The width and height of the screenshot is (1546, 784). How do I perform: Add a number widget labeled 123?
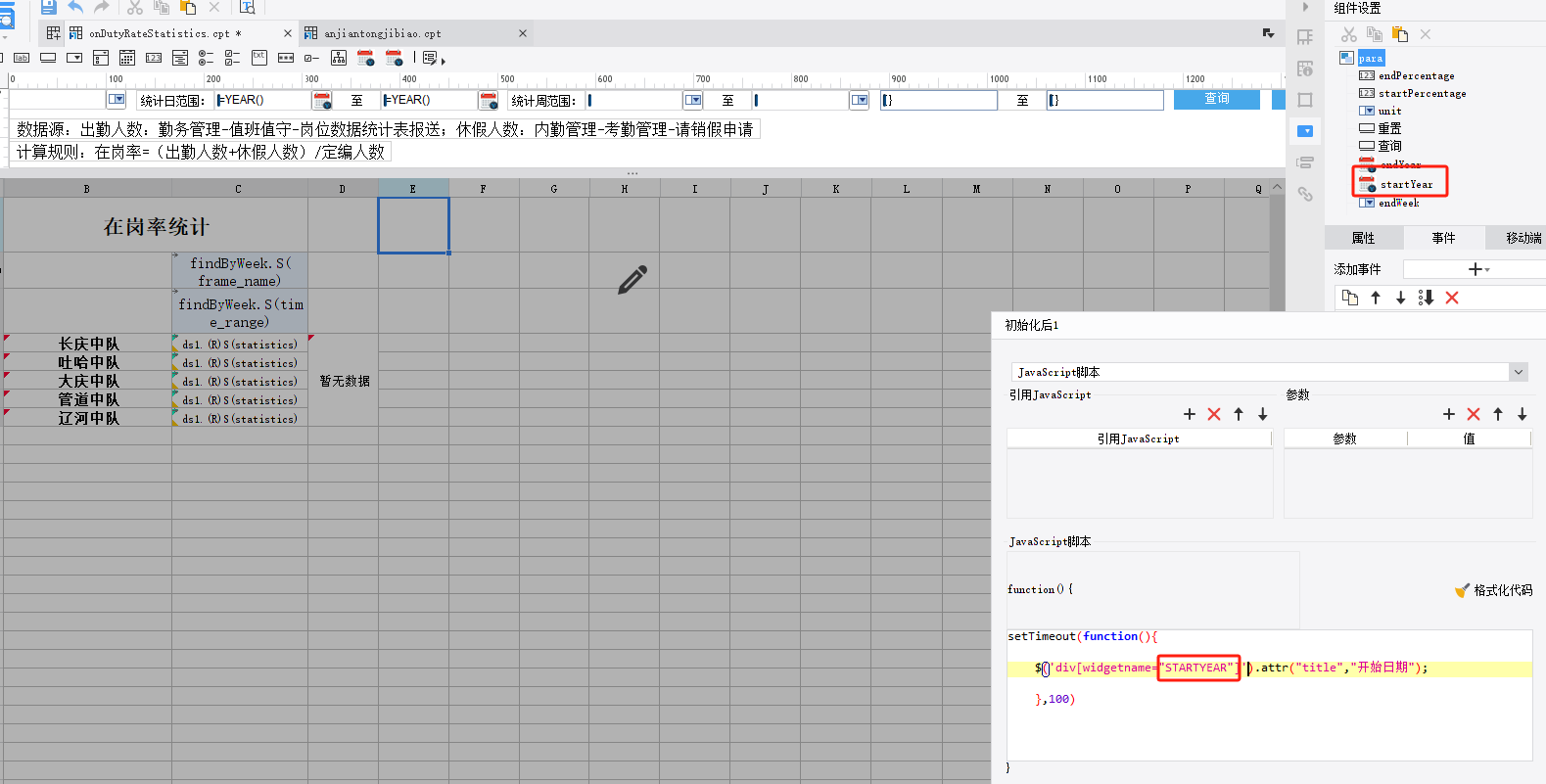(x=154, y=58)
